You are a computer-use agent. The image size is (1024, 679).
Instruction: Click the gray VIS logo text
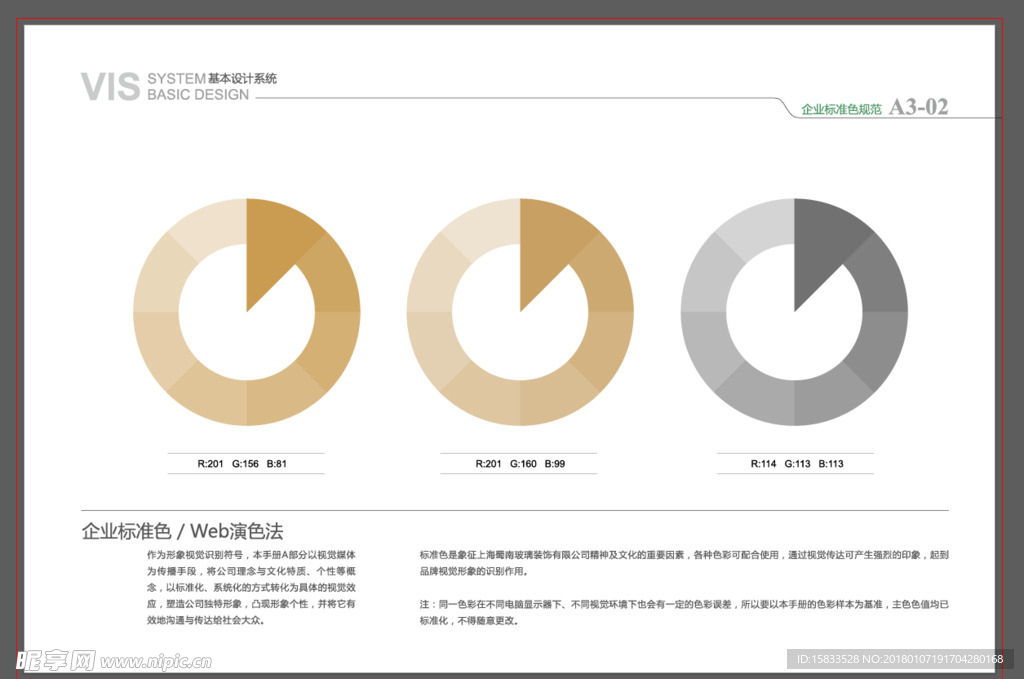click(110, 87)
